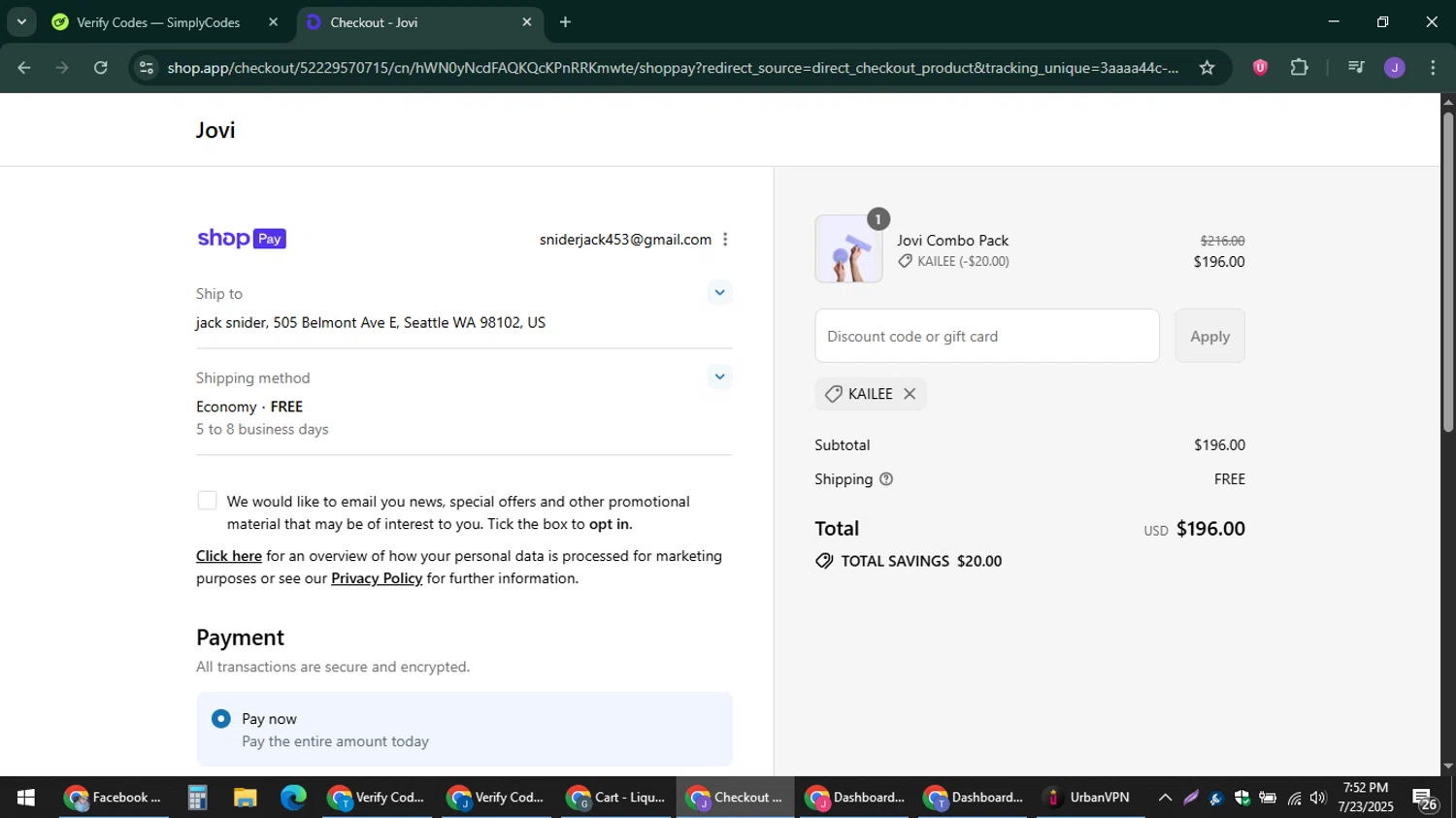Expand the Ship to address section
This screenshot has width=1456, height=818.
click(719, 292)
